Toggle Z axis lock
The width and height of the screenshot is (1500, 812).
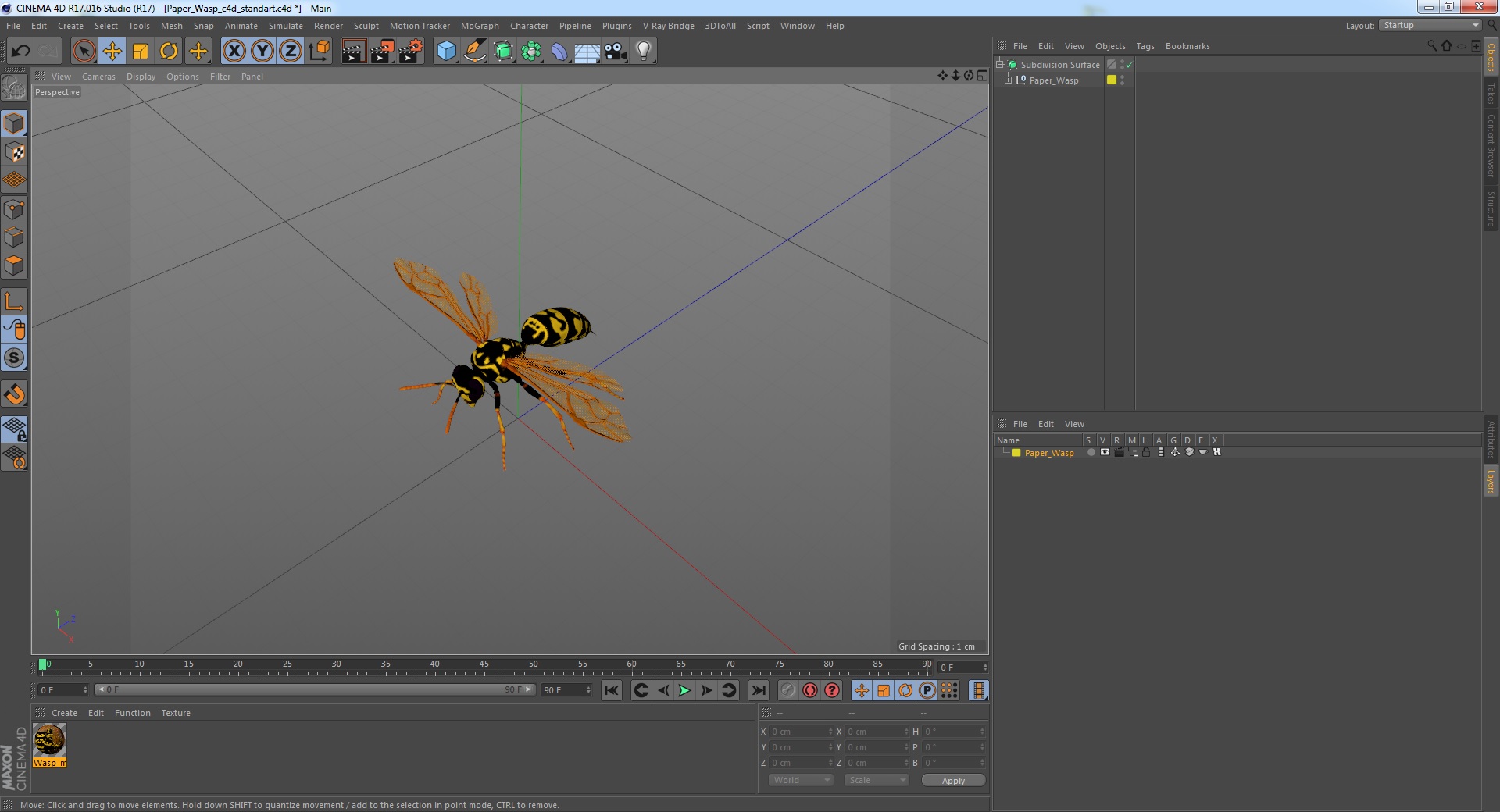(291, 52)
